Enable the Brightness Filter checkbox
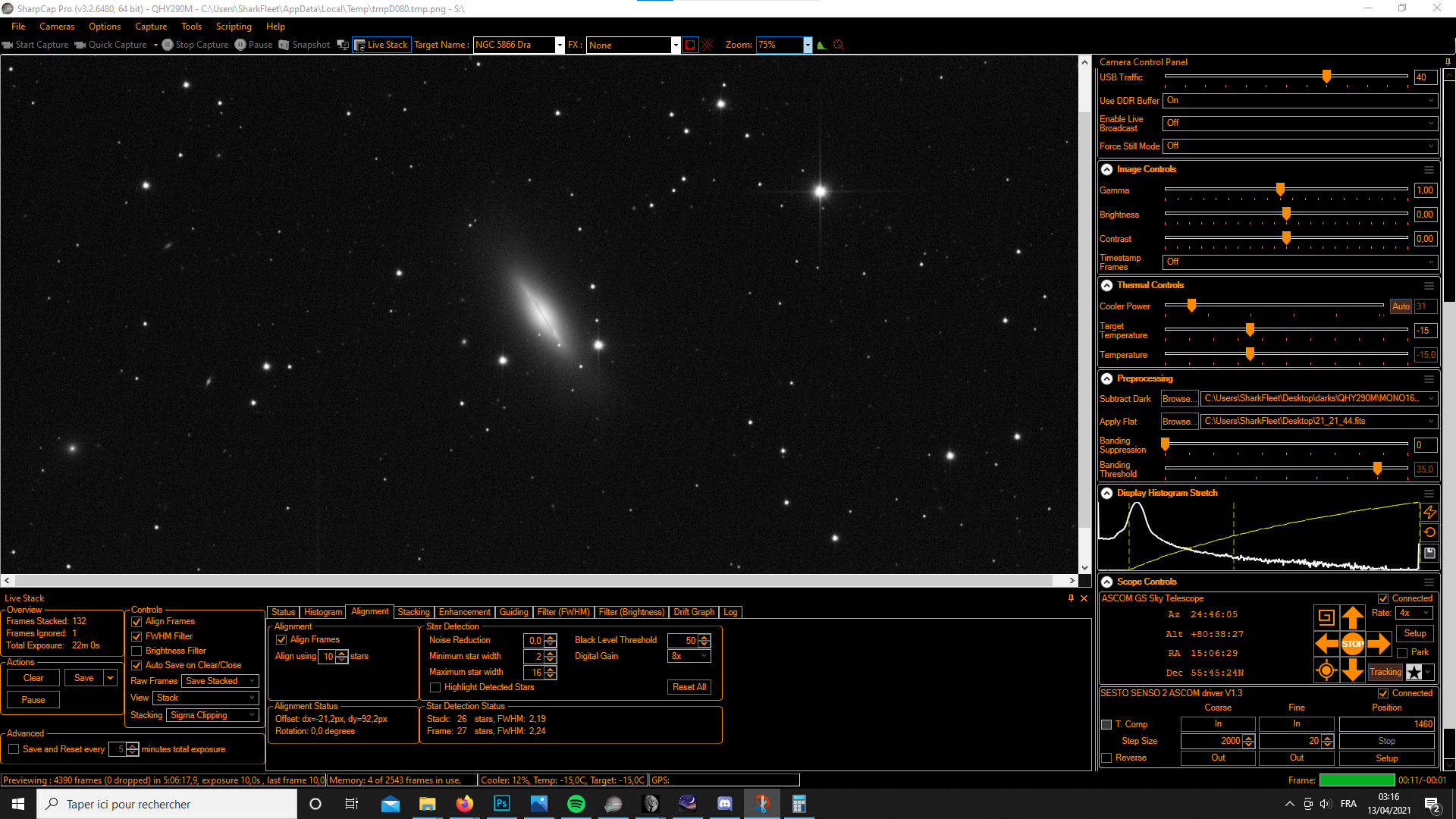Viewport: 1456px width, 819px height. tap(137, 651)
